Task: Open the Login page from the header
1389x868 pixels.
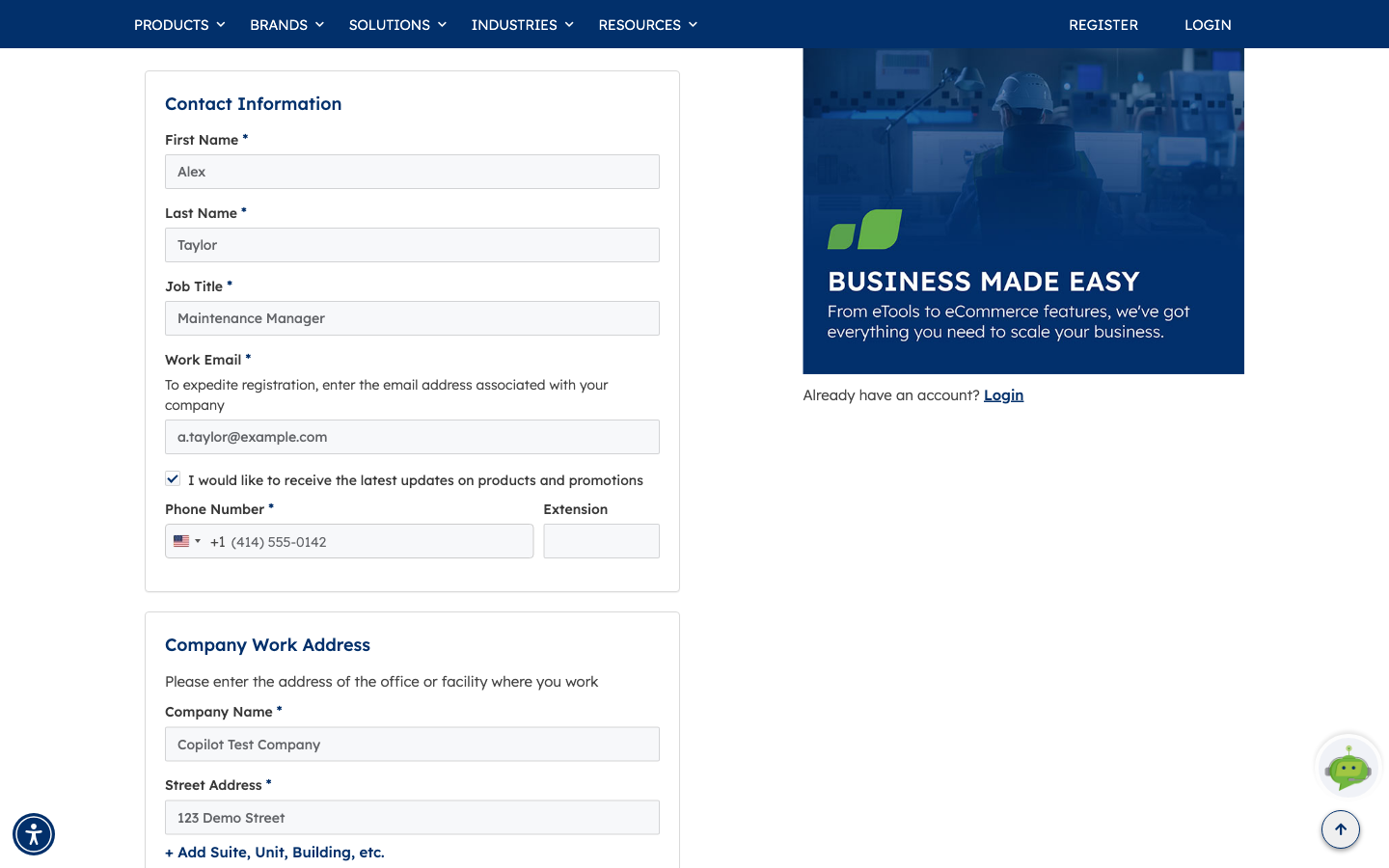Action: coord(1208,24)
